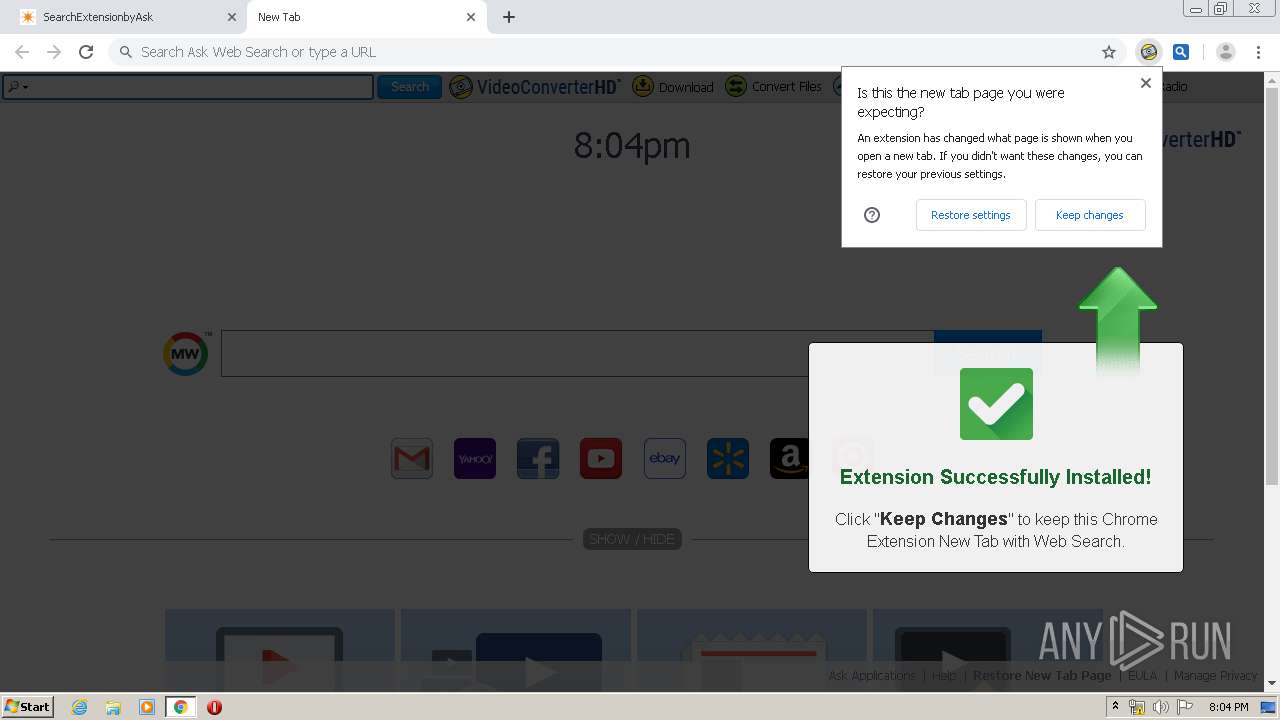Click the Action Center flag icon
1280x720 pixels.
pos(1185,707)
